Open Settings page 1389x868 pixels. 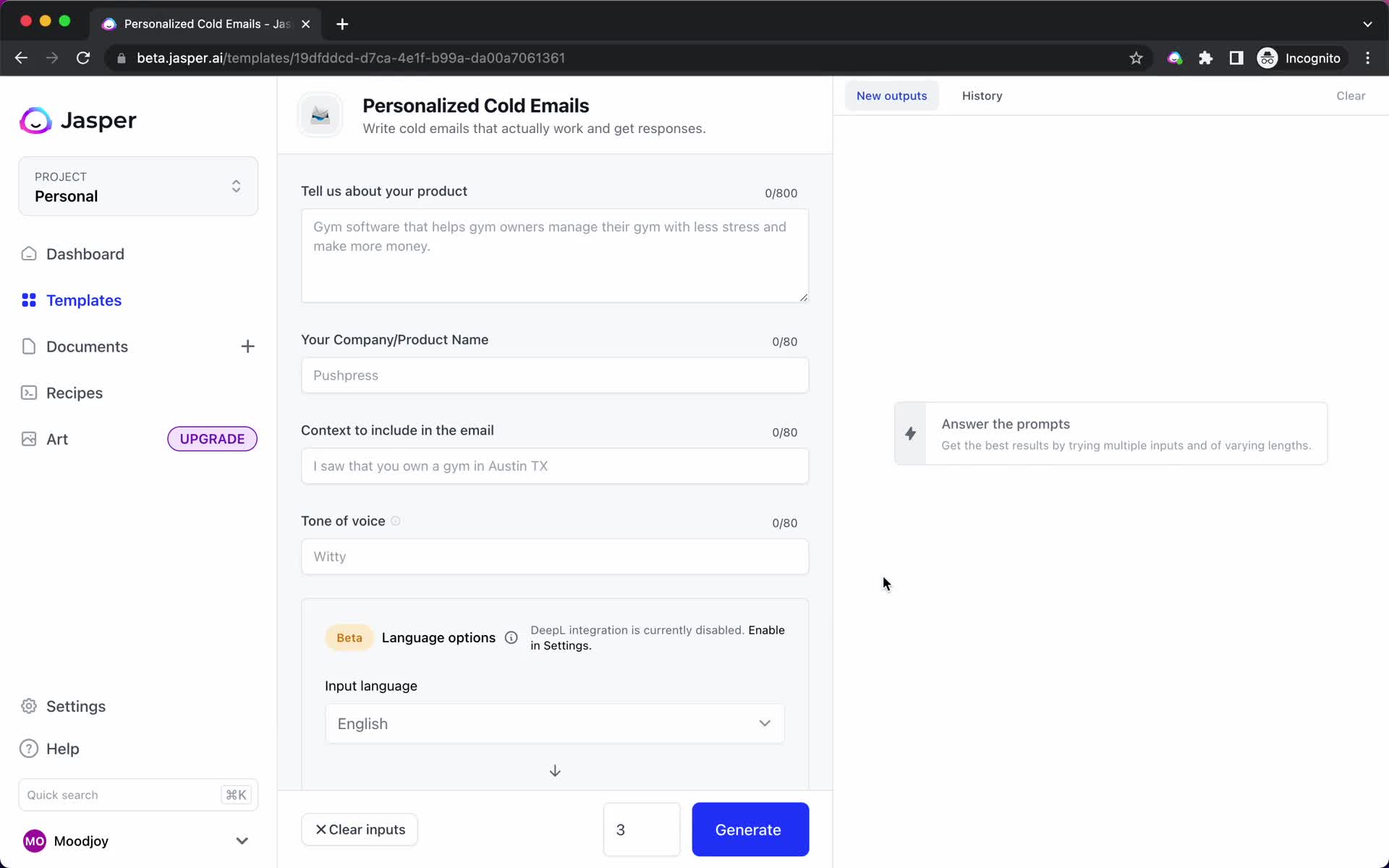pos(75,706)
